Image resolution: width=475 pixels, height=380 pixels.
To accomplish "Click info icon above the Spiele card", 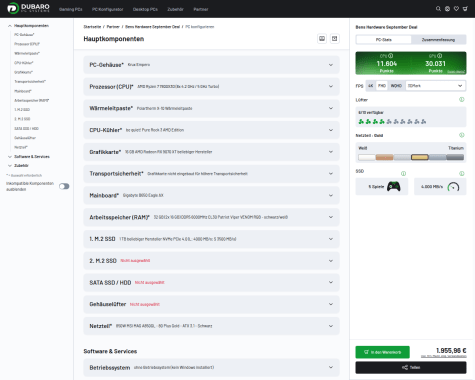I will pyautogui.click(x=403, y=173).
